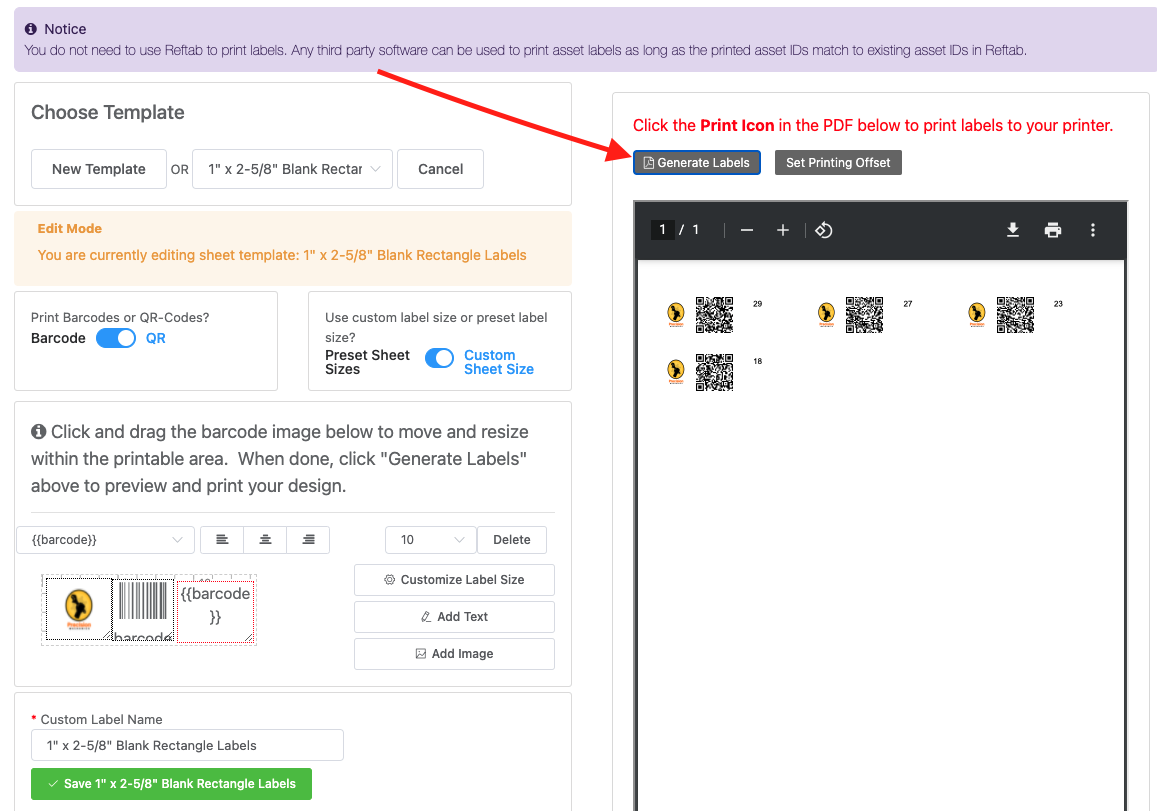Open the PDF more options three-dot menu
This screenshot has height=811, width=1157.
coord(1093,230)
